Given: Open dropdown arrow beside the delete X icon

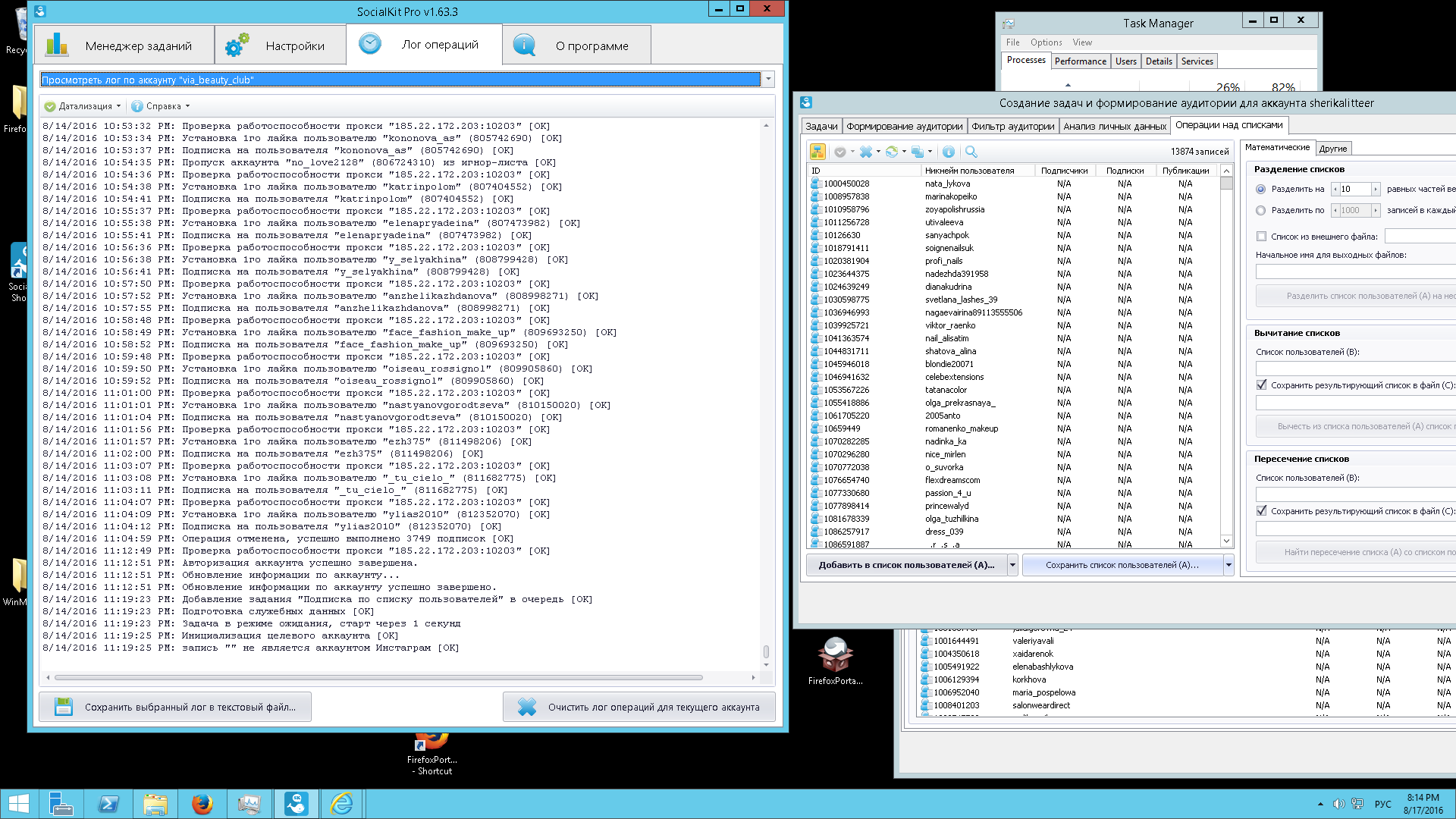Looking at the screenshot, I should coord(878,152).
